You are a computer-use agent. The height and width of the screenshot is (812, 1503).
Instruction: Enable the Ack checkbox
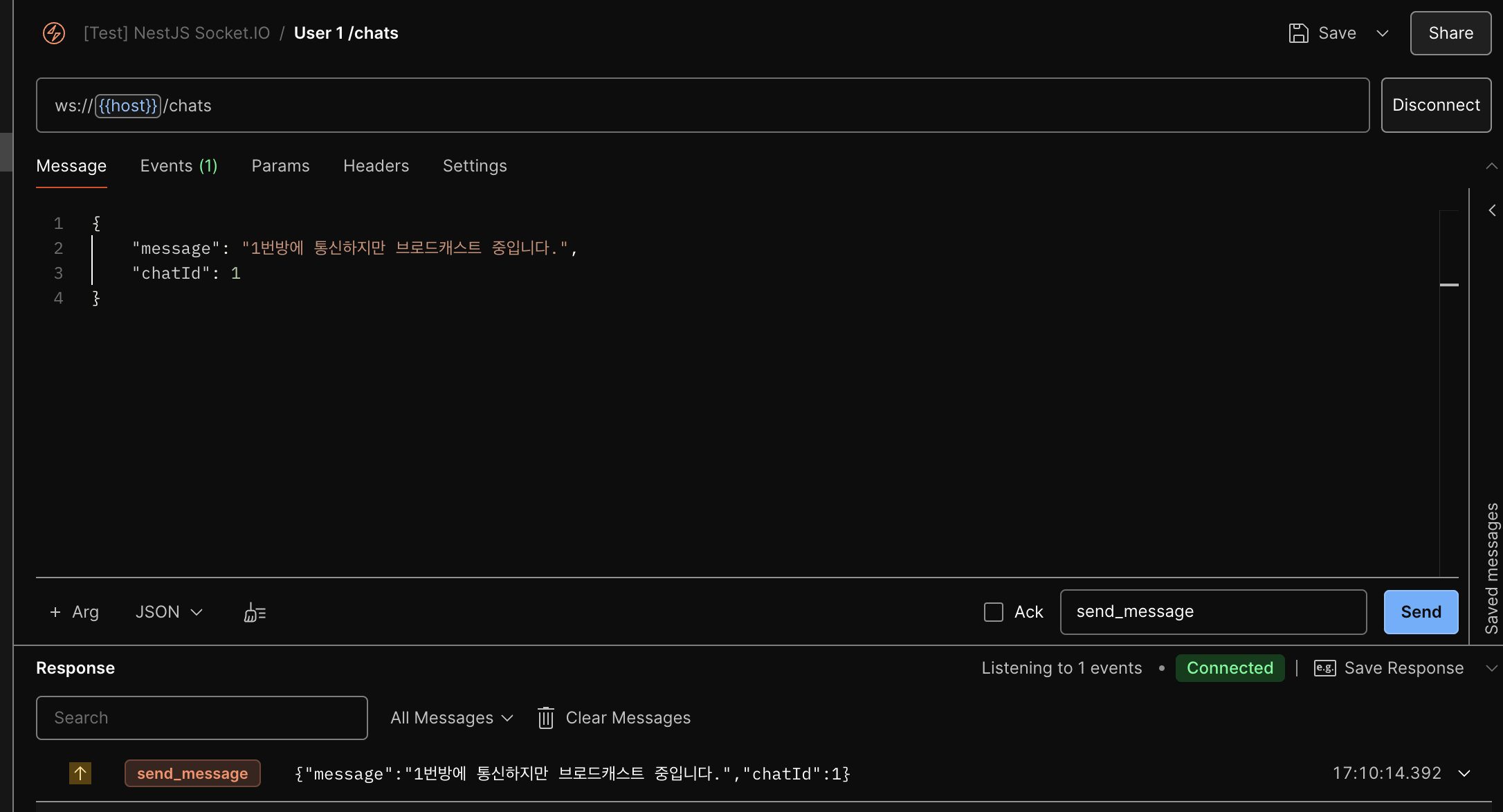(x=994, y=612)
